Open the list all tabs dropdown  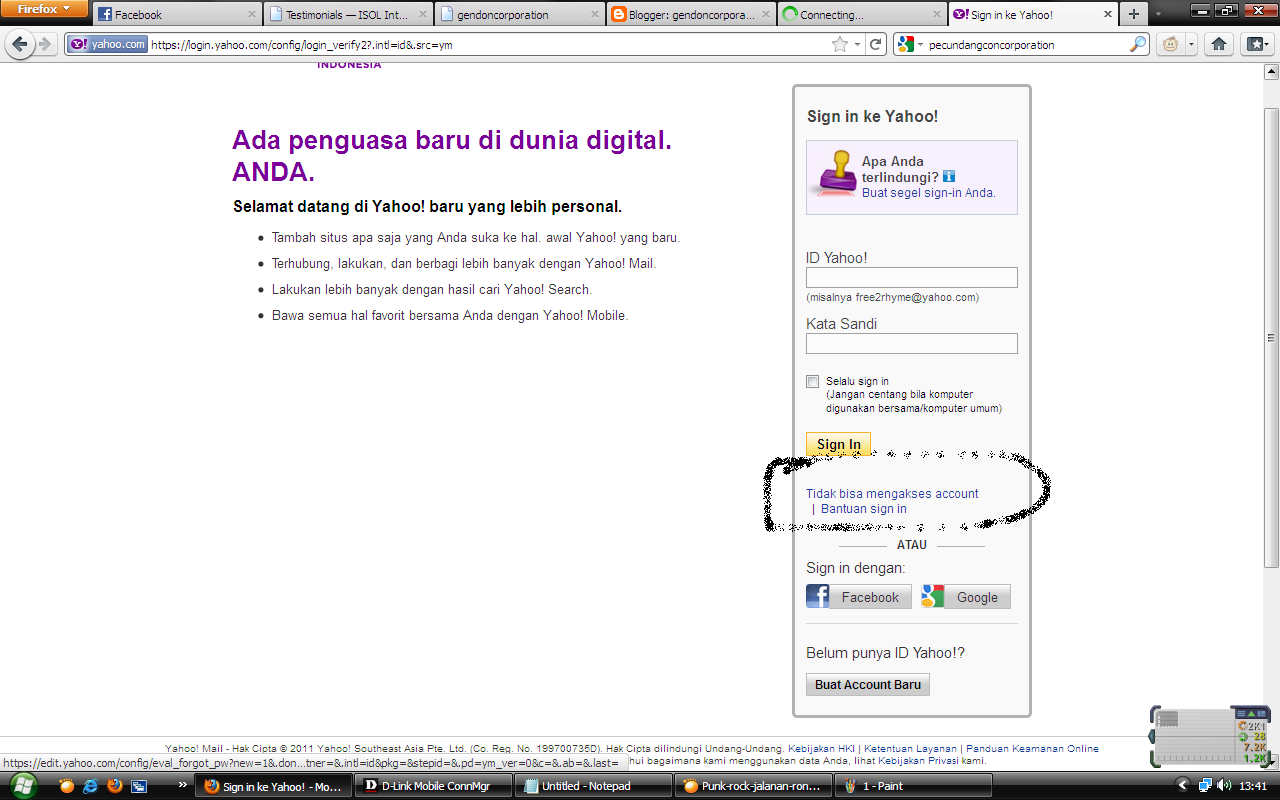(1157, 16)
